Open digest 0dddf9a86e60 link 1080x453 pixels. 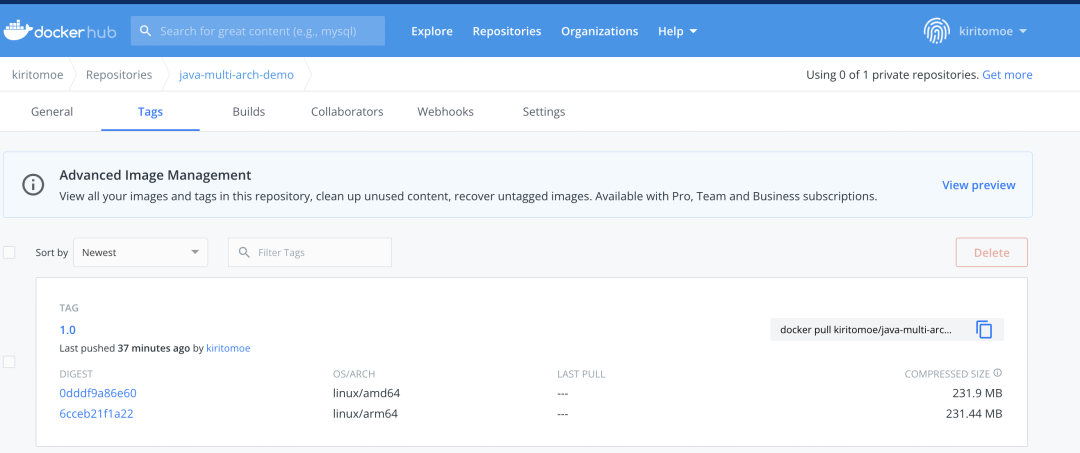(98, 393)
